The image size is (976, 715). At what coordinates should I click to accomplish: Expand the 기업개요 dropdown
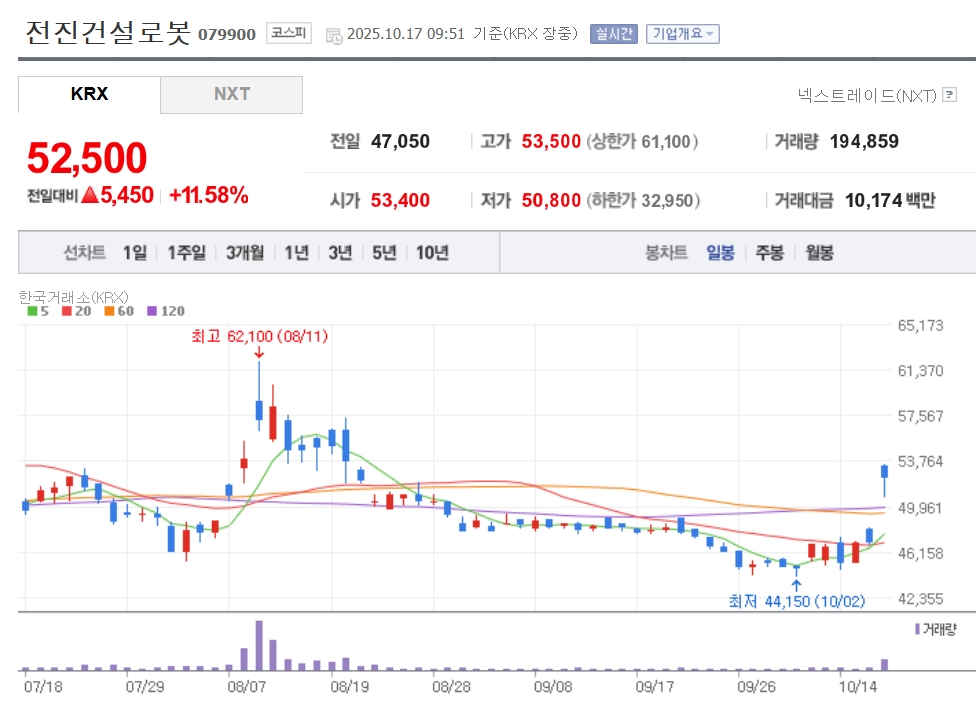(683, 34)
